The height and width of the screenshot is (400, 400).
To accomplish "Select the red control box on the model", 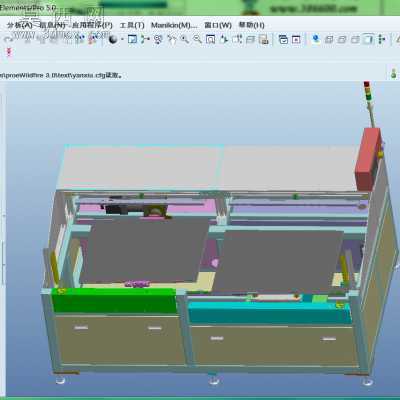I will (x=368, y=159).
